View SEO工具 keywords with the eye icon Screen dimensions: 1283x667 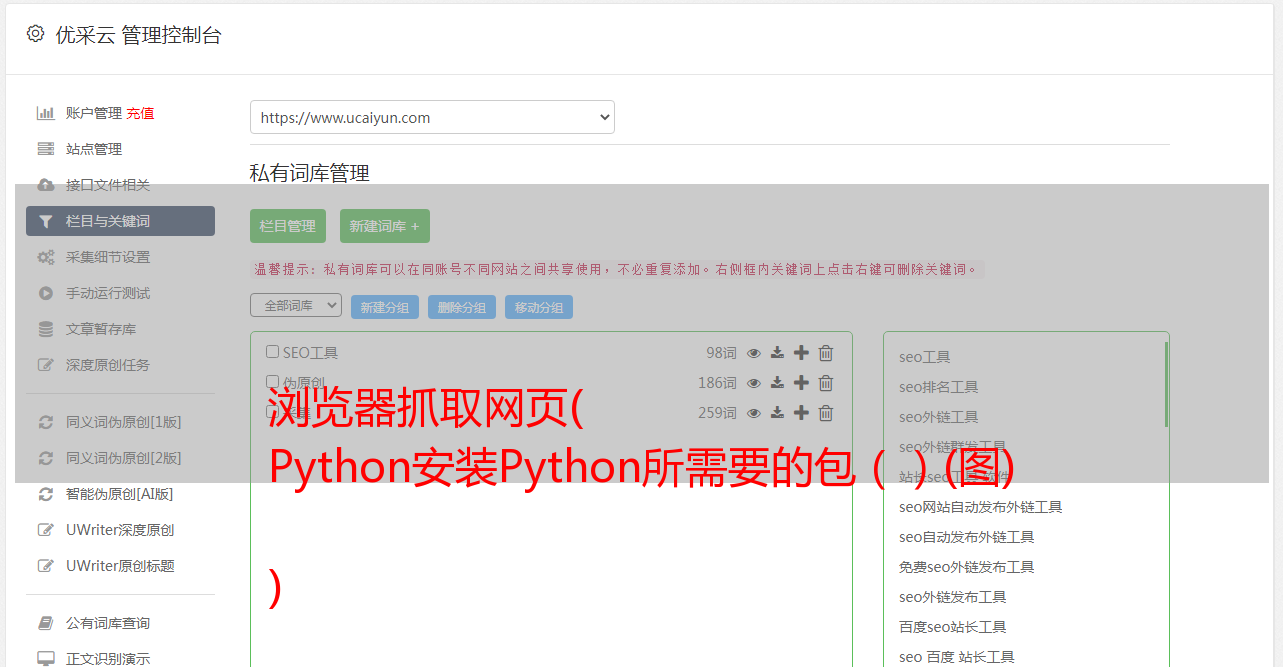(754, 353)
